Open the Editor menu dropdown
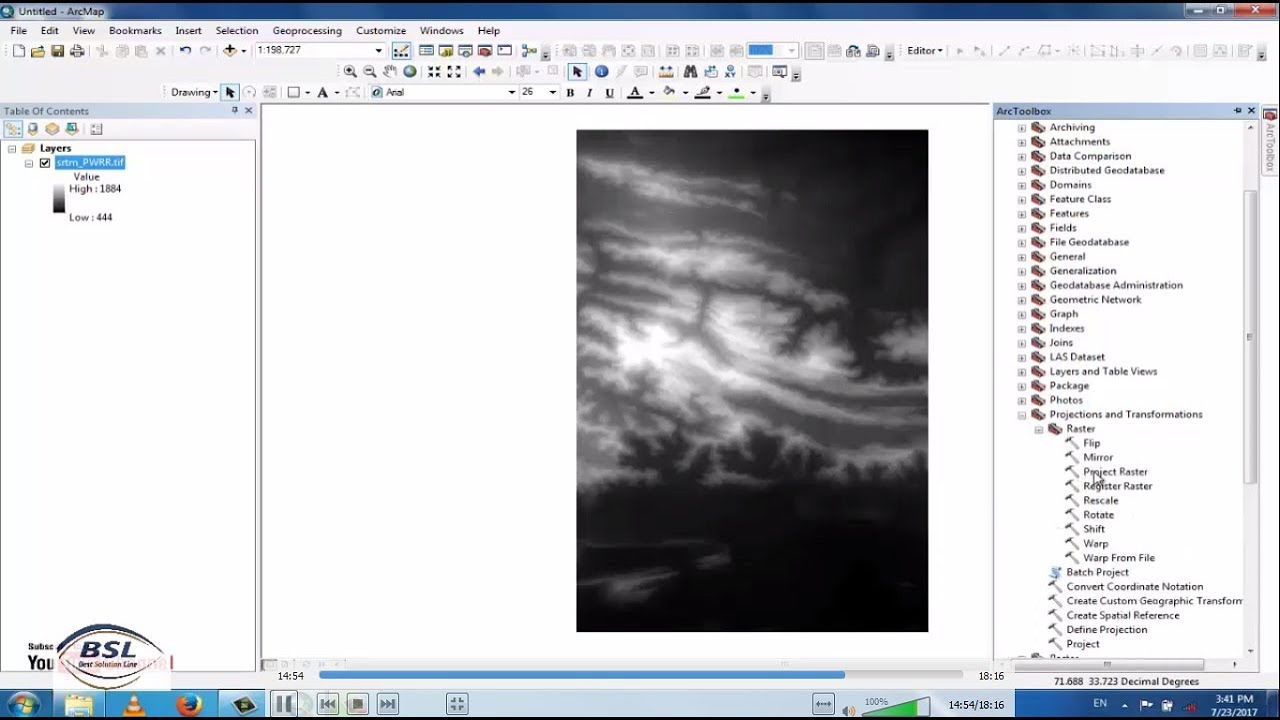The width and height of the screenshot is (1280, 720). pyautogui.click(x=924, y=51)
